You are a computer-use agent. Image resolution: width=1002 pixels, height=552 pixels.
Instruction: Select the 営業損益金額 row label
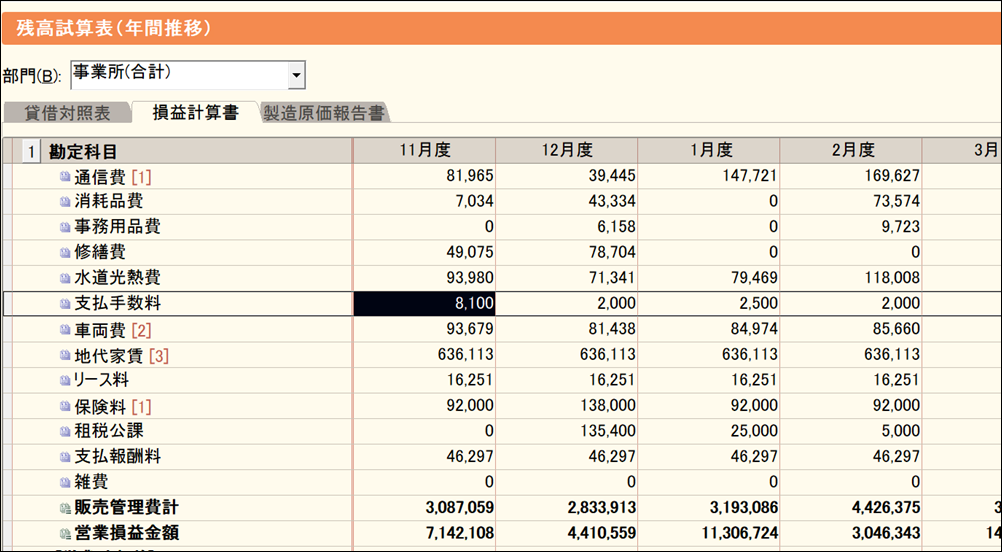[127, 533]
